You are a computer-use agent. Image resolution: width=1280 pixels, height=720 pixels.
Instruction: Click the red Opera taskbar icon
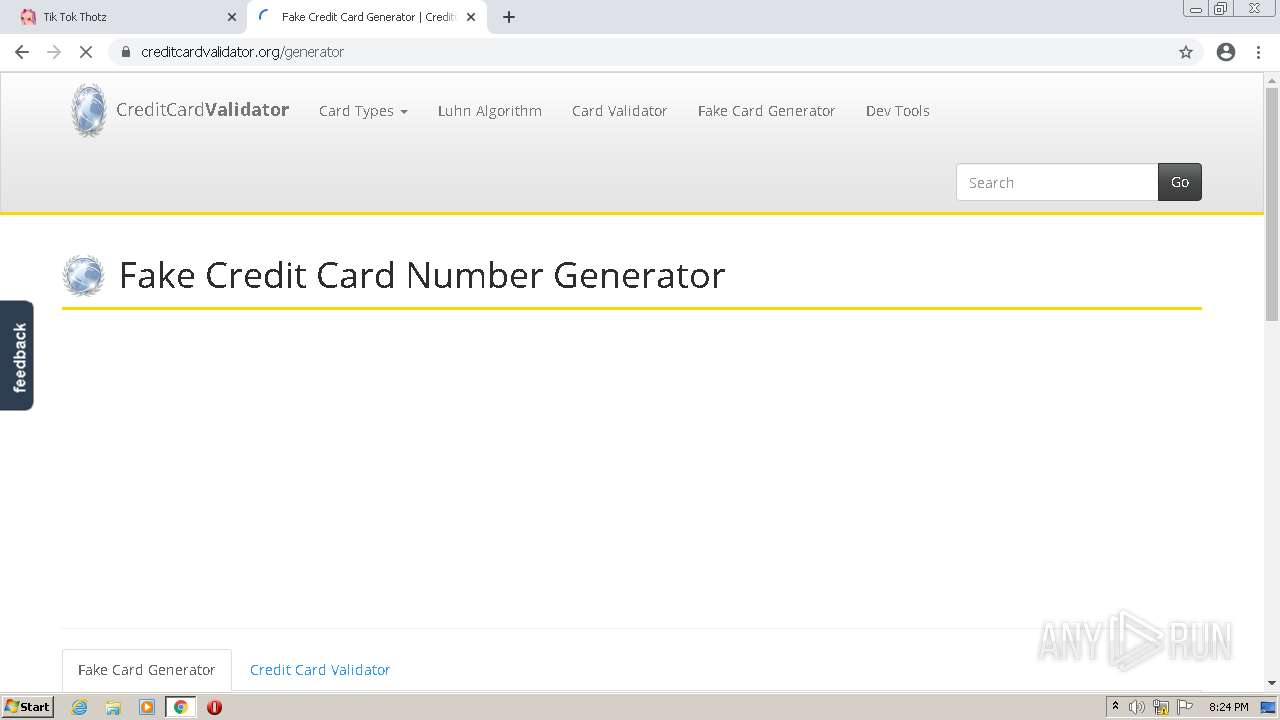(214, 707)
